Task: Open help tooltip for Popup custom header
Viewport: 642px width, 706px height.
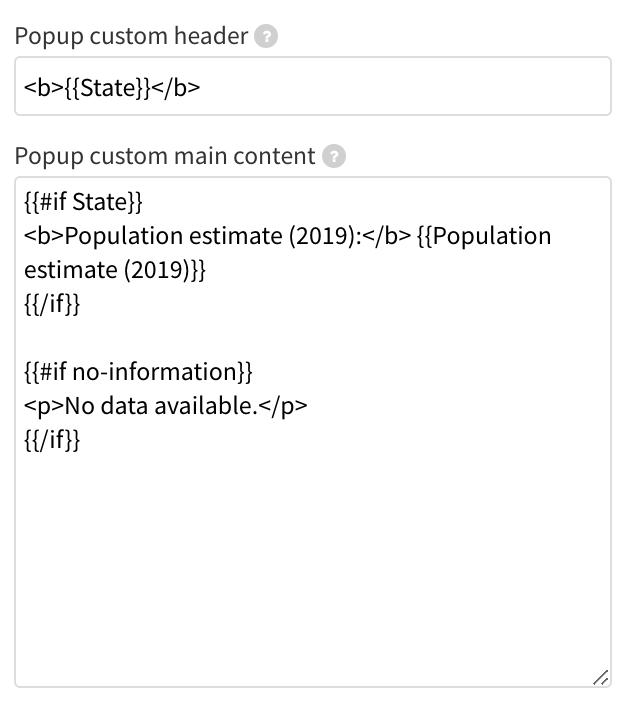Action: [x=266, y=36]
